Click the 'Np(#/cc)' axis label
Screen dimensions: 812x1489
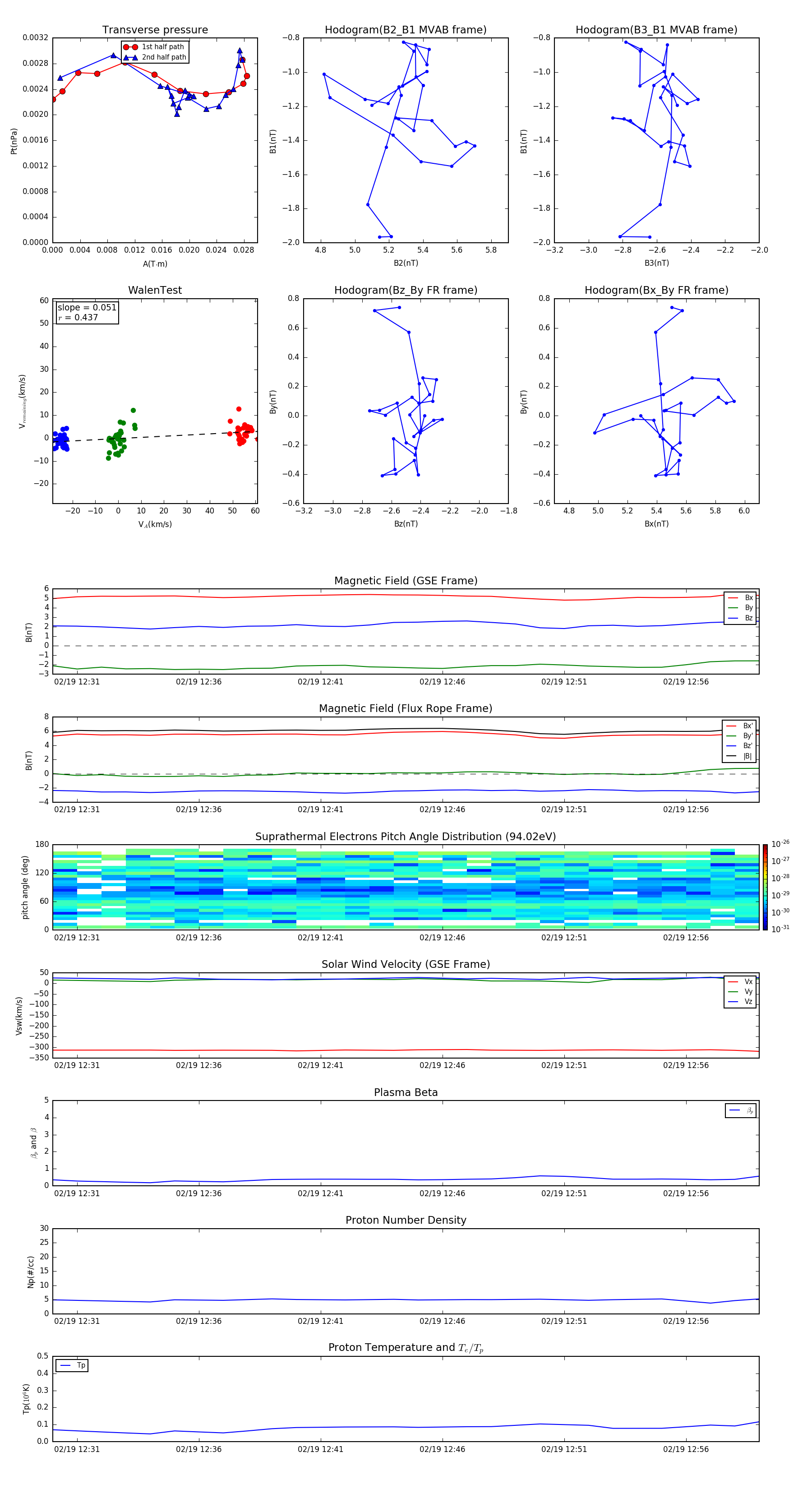[x=31, y=1271]
